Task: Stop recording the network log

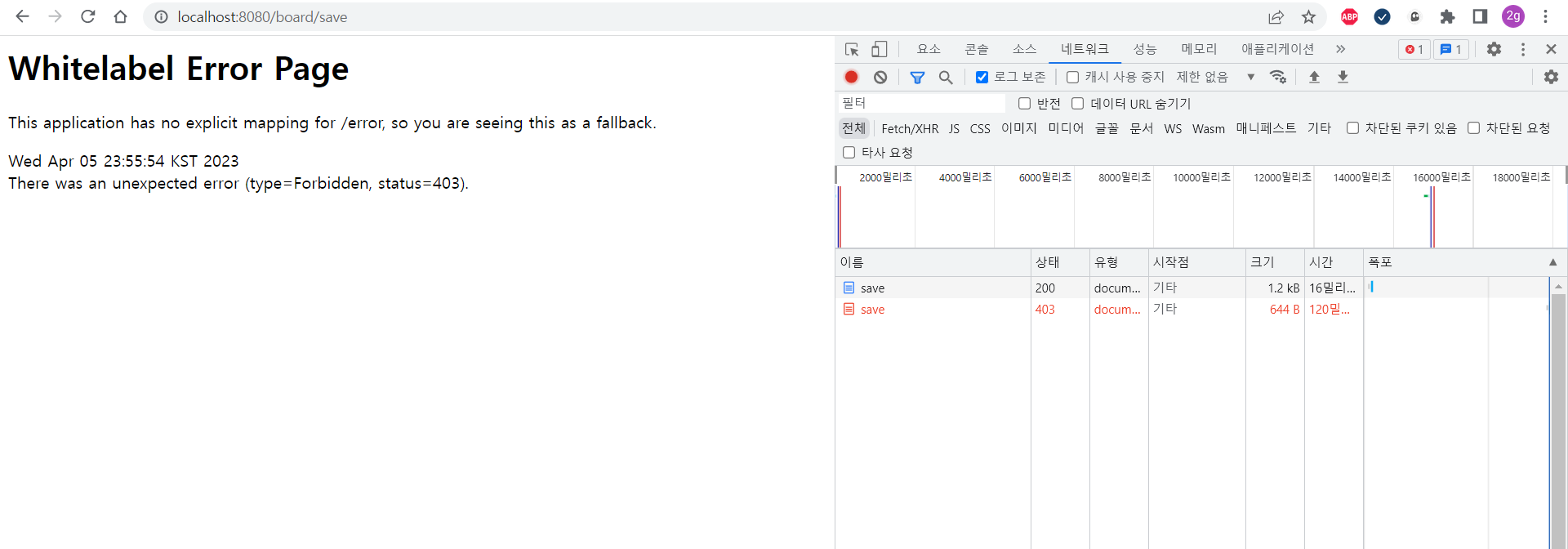Action: 851,77
